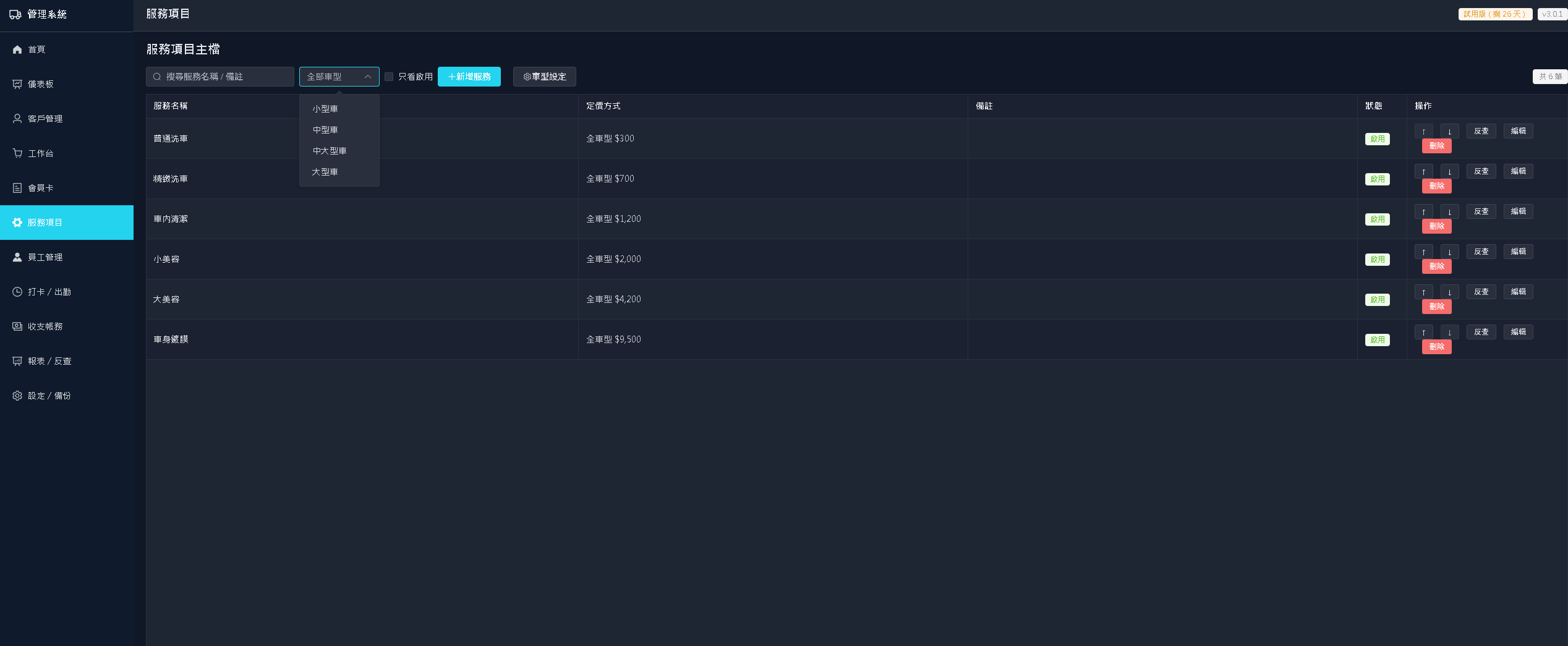
Task: Move 大美容 up with the up arrow
Action: [1424, 292]
